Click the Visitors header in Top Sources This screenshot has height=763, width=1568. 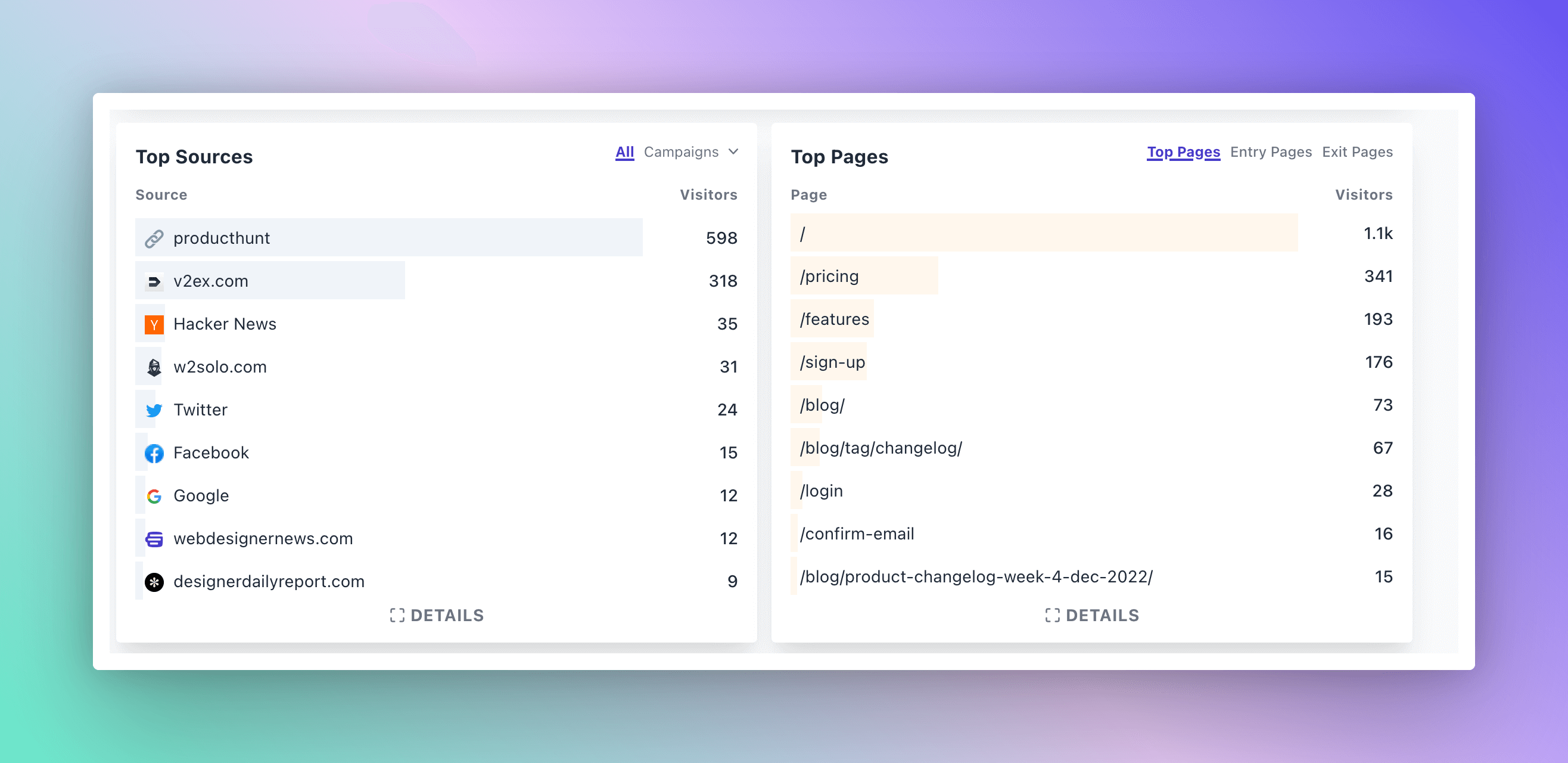(x=708, y=195)
